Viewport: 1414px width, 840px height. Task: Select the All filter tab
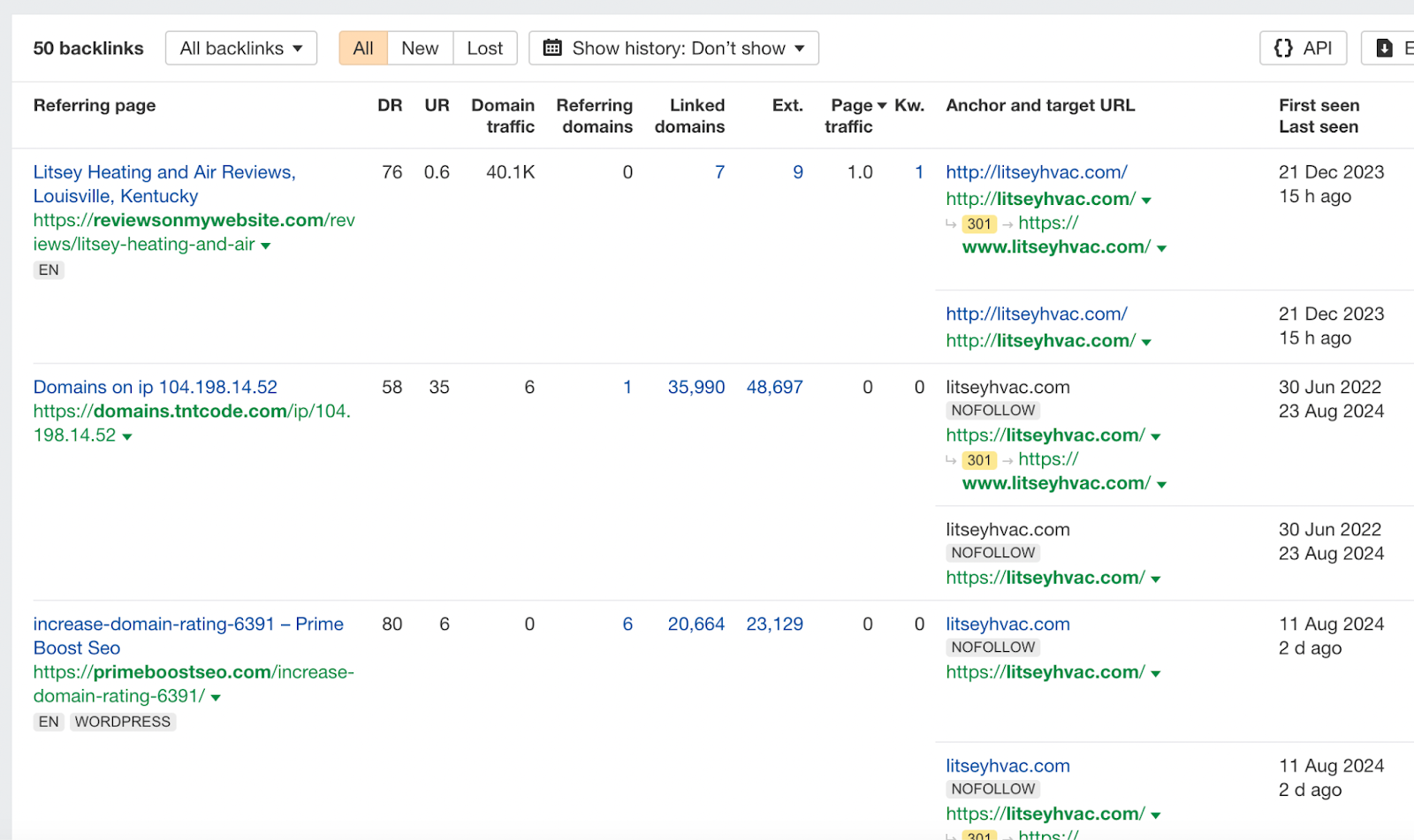coord(363,49)
